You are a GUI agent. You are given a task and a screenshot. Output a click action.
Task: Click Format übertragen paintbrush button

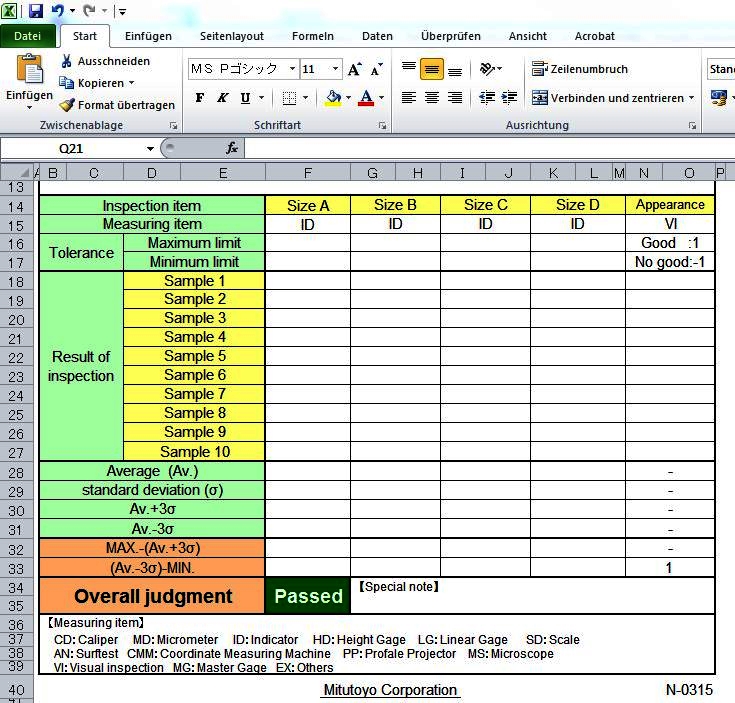(x=117, y=105)
